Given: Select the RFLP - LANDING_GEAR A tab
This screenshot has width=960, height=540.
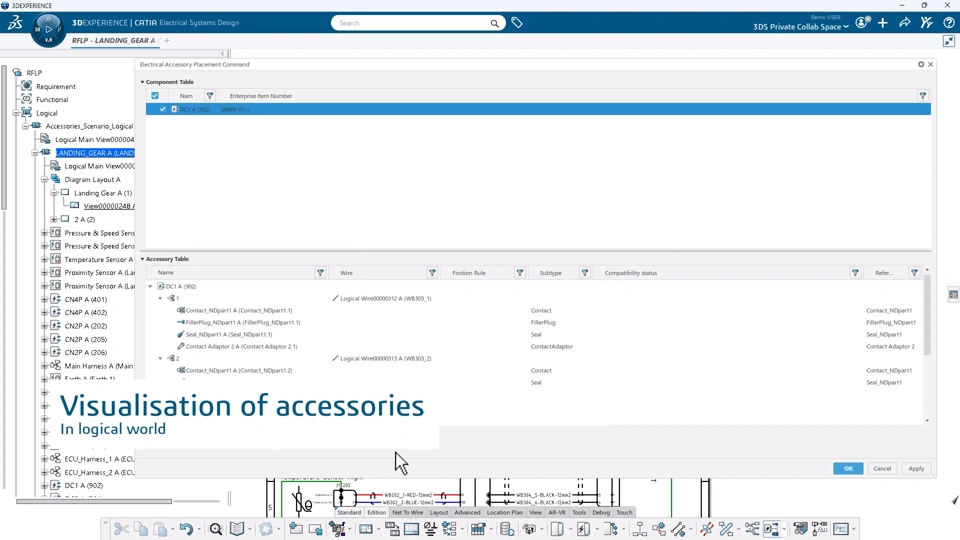Looking at the screenshot, I should click(113, 40).
